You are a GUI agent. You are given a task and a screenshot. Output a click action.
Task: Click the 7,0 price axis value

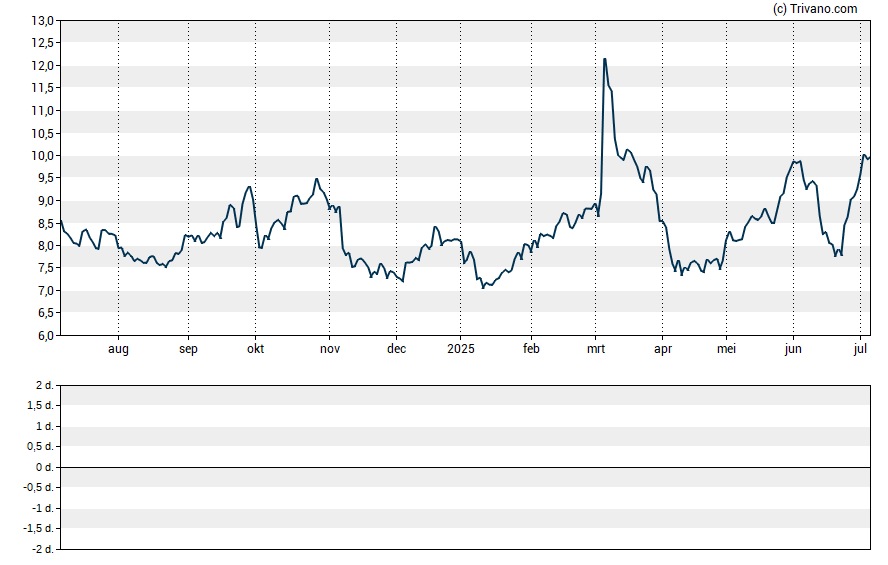point(46,291)
